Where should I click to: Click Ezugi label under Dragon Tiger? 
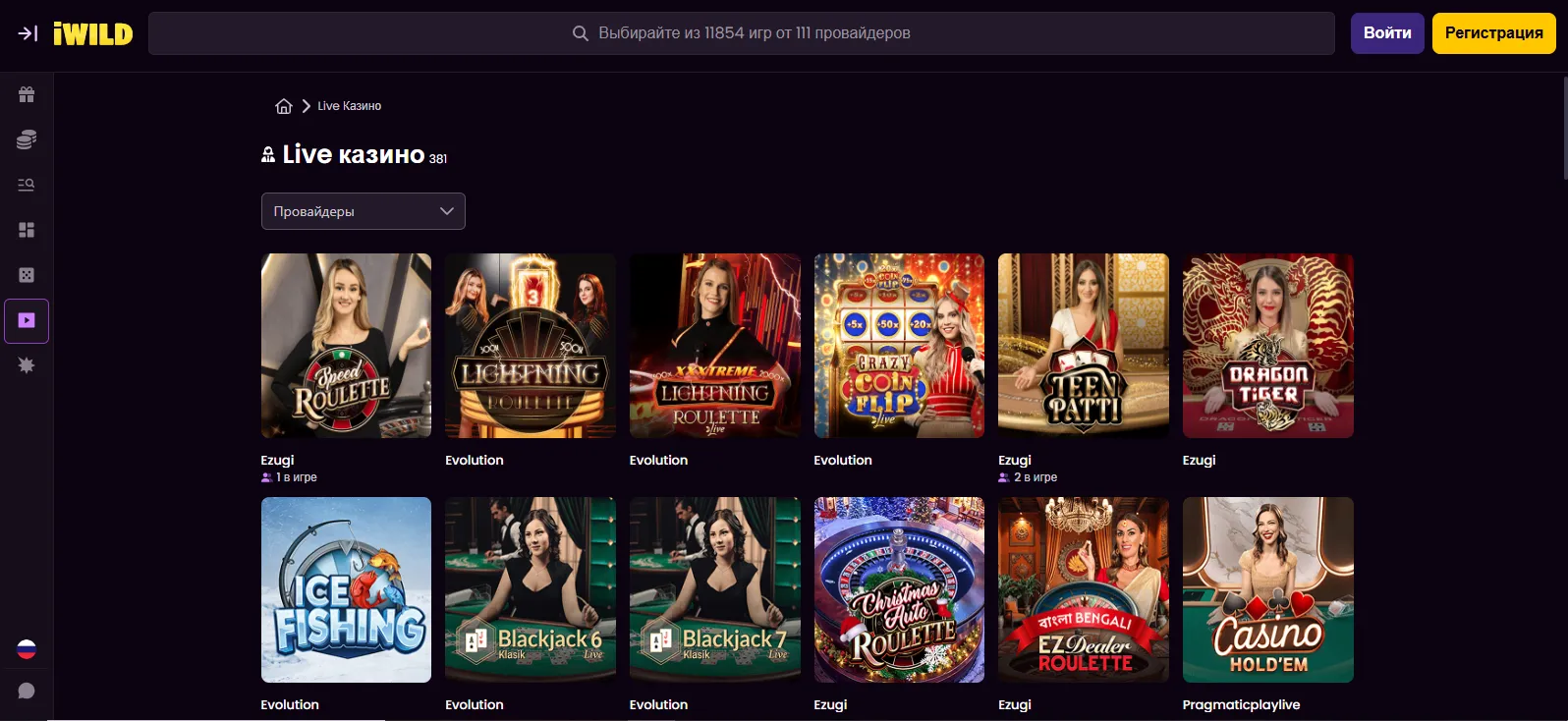[x=1200, y=460]
